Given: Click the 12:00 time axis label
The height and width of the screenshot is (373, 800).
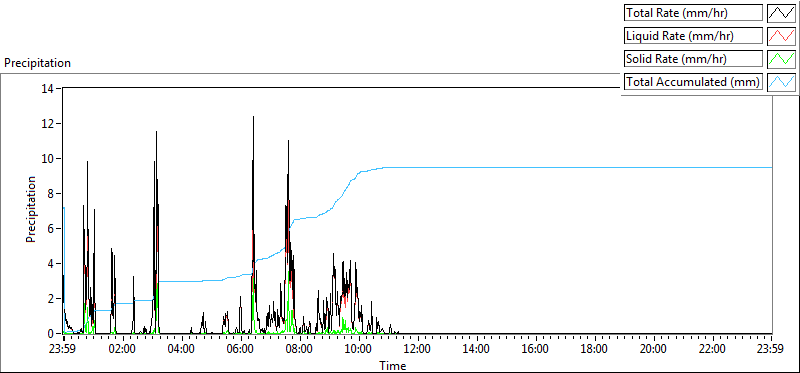Looking at the screenshot, I should coord(418,350).
